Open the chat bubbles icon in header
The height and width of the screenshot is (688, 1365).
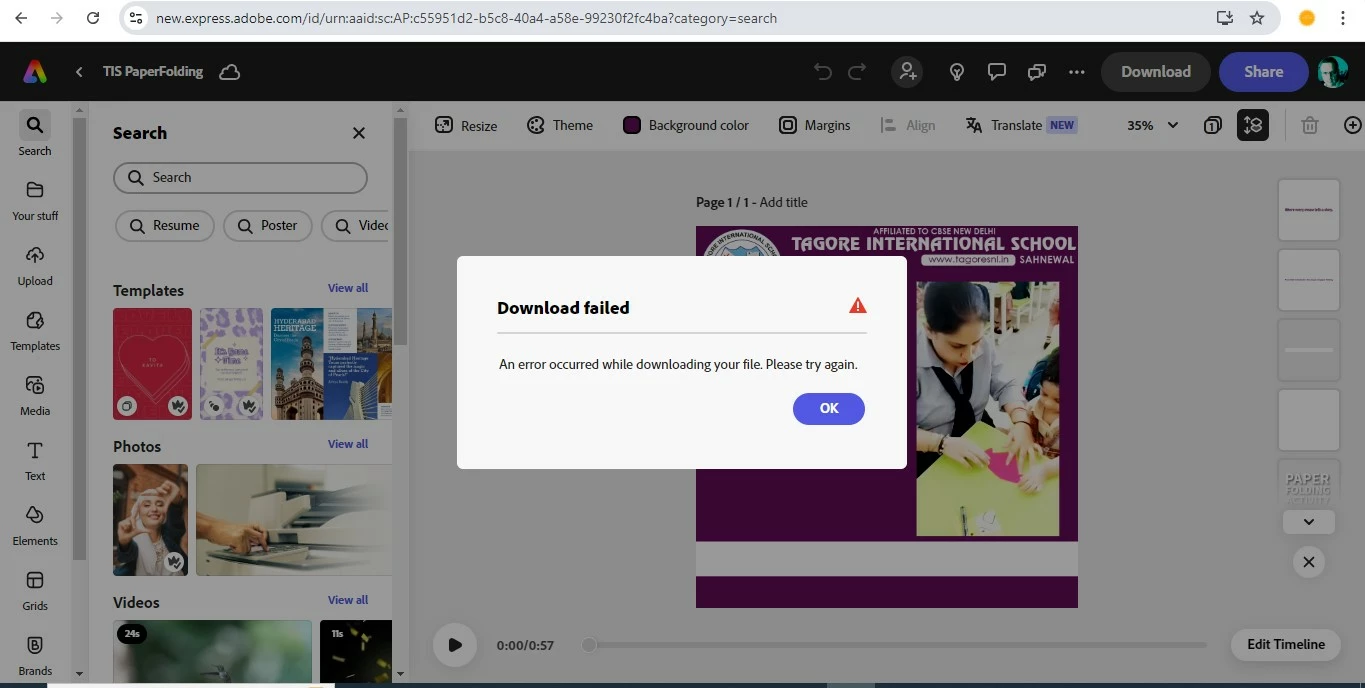(1037, 72)
